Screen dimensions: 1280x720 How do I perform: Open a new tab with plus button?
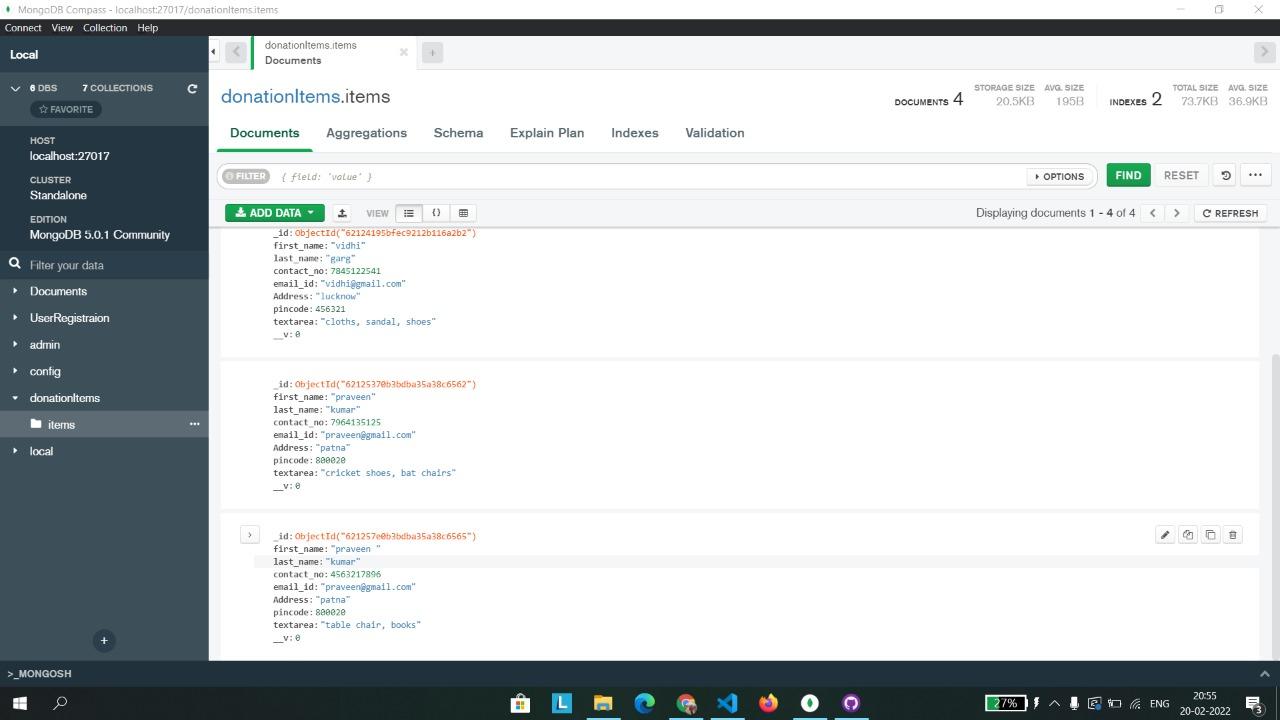pyautogui.click(x=432, y=52)
